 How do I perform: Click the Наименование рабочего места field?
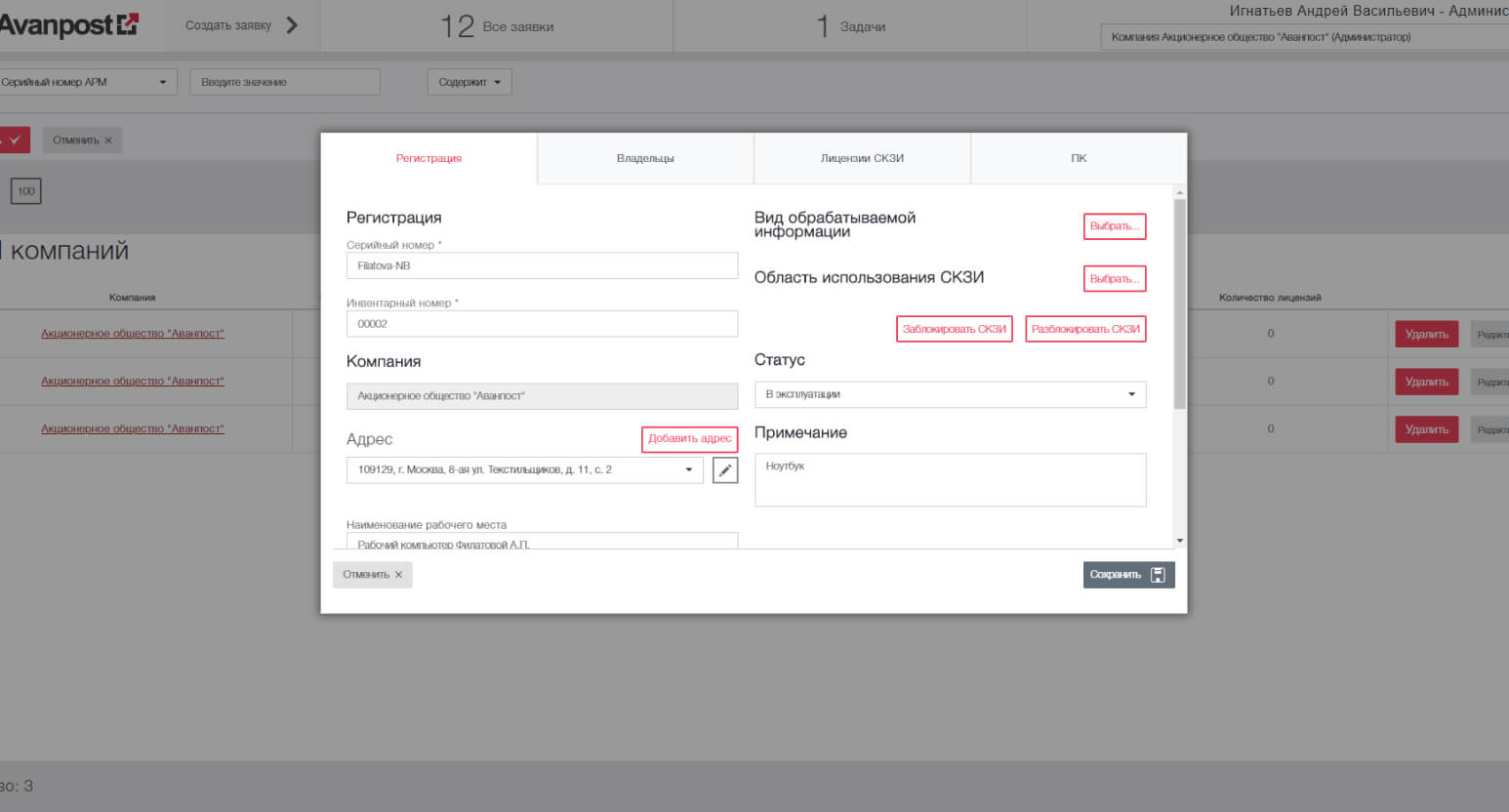[x=542, y=542]
